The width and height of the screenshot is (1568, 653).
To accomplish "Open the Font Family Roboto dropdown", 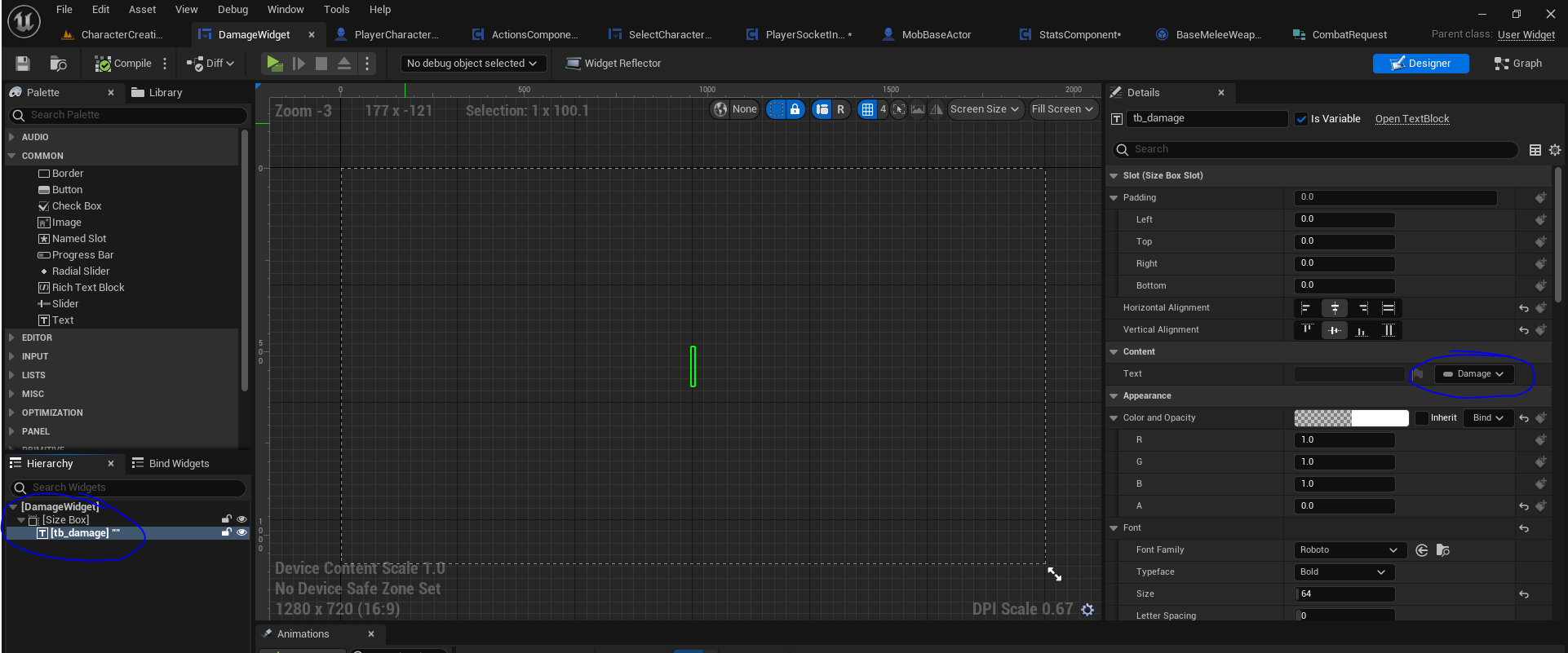I will click(x=1349, y=550).
